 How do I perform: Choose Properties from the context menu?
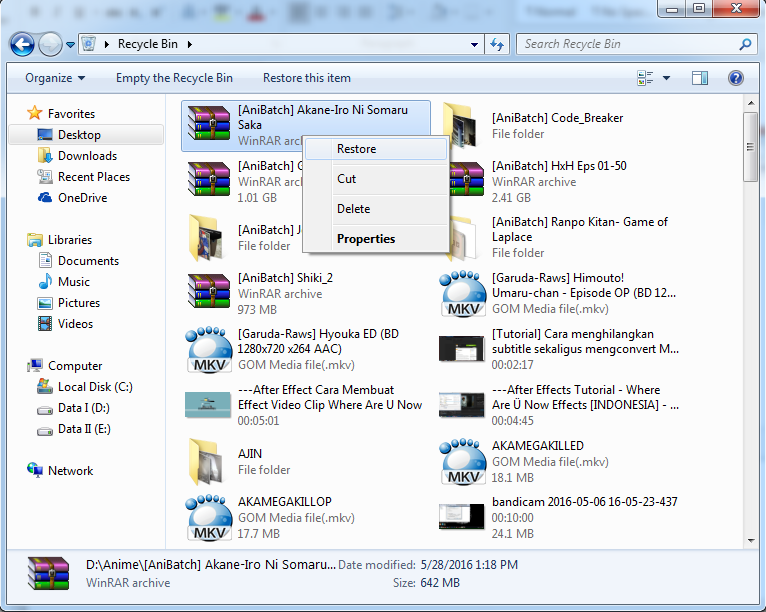click(375, 239)
